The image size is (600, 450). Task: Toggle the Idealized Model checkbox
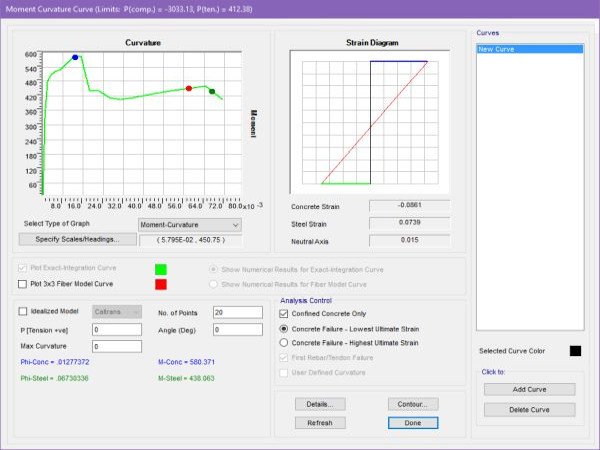pos(24,312)
